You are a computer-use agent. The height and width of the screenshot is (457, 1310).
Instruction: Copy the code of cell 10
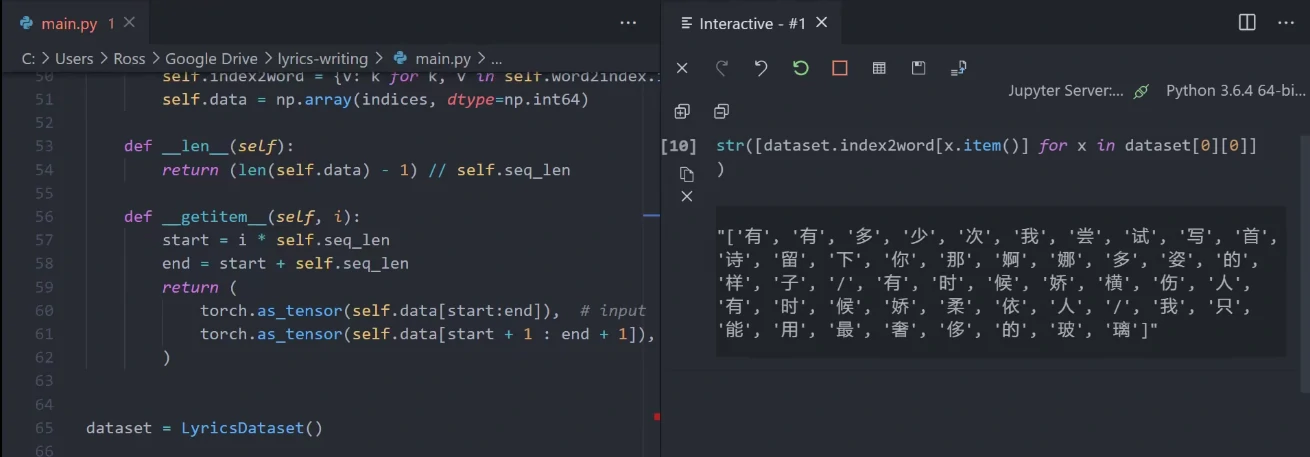[686, 174]
